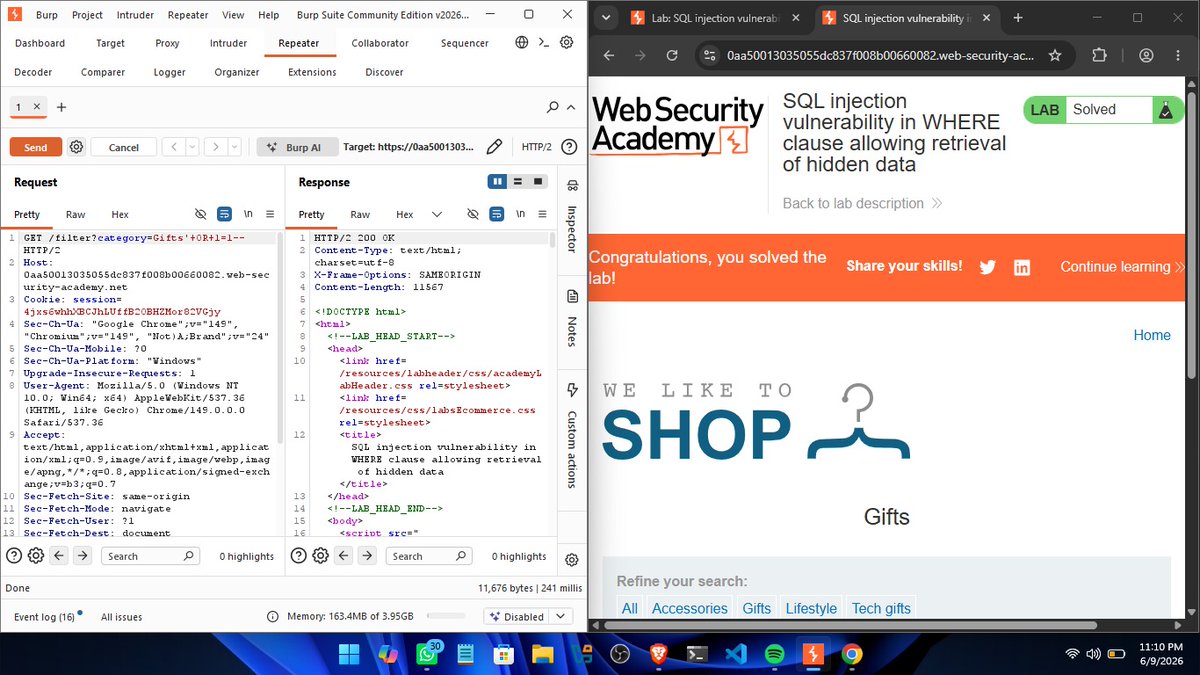Filter by Tech gifts category

pos(881,608)
